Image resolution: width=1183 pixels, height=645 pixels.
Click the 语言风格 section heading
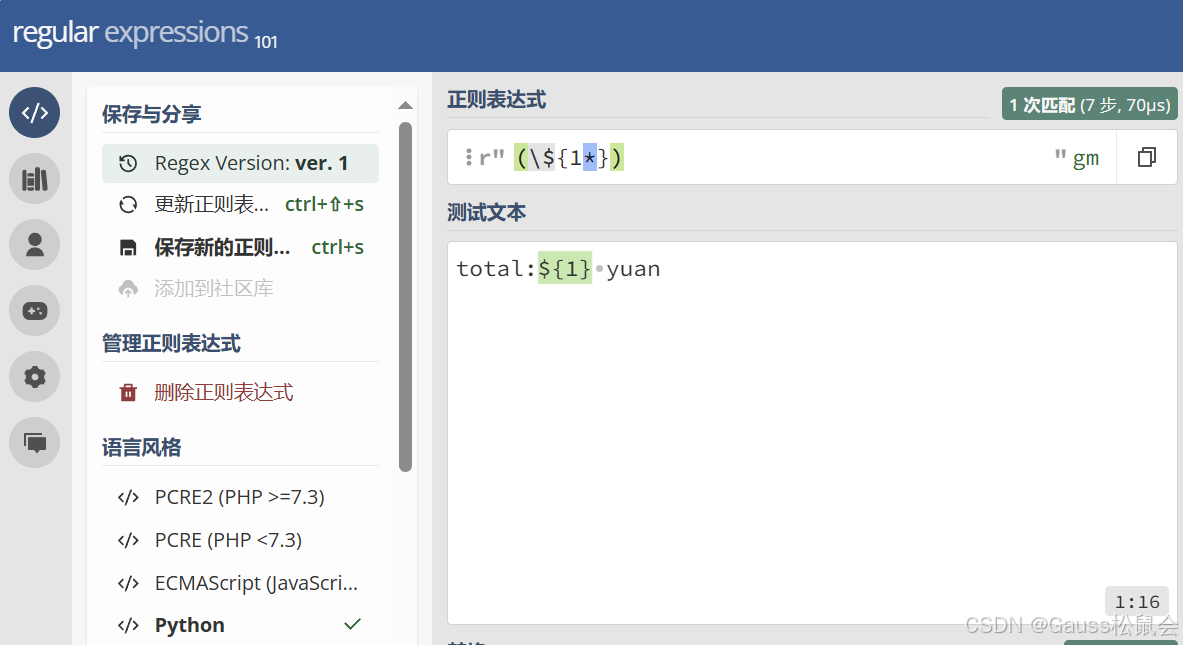click(142, 447)
